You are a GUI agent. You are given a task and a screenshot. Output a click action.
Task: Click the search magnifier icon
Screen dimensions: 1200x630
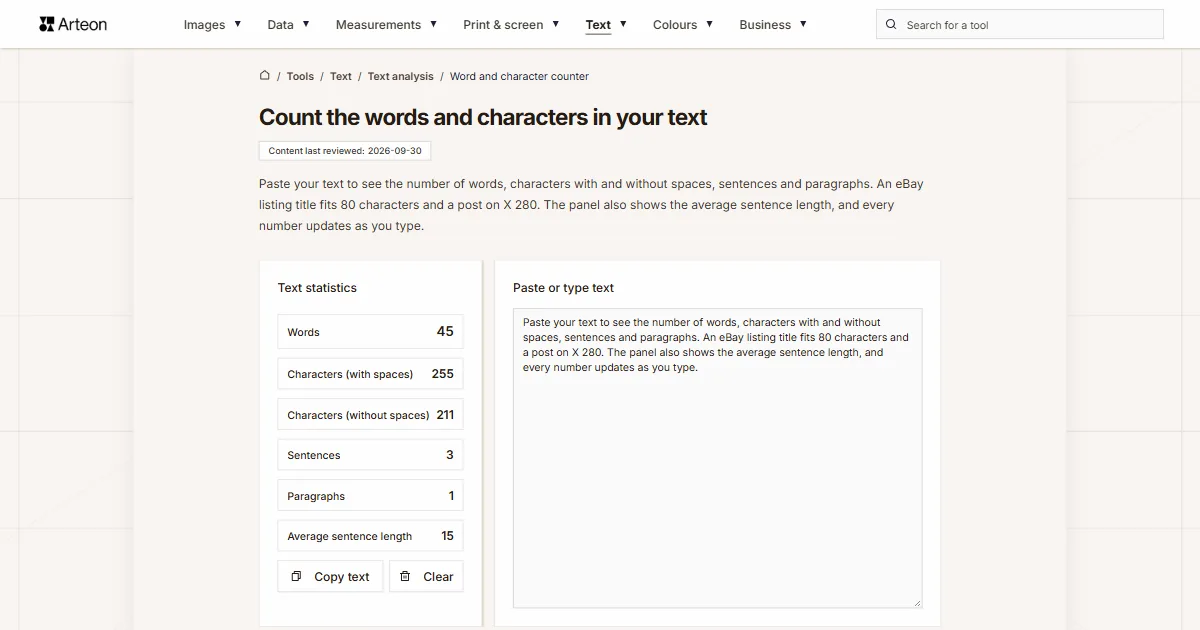[x=891, y=24]
